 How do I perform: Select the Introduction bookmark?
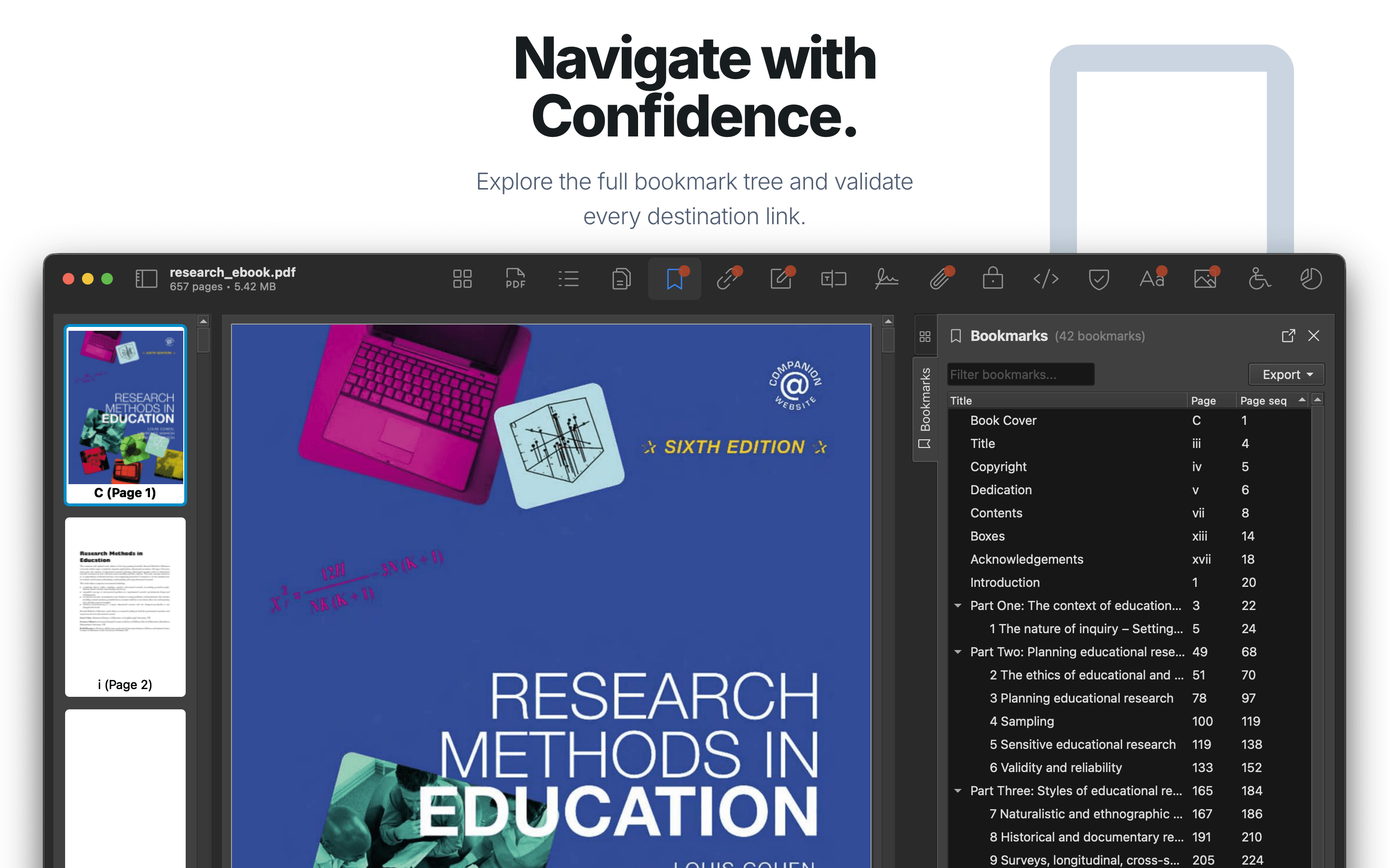pos(1129,583)
